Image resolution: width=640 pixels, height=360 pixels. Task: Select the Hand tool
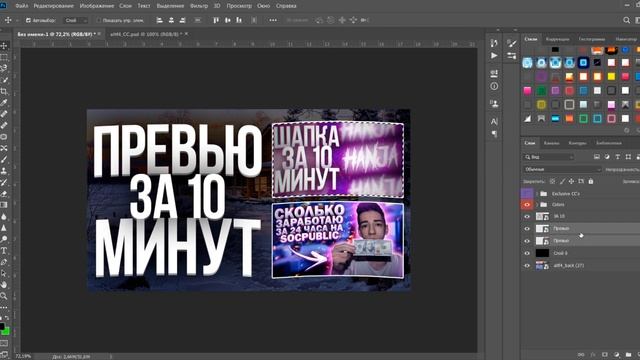click(x=4, y=284)
